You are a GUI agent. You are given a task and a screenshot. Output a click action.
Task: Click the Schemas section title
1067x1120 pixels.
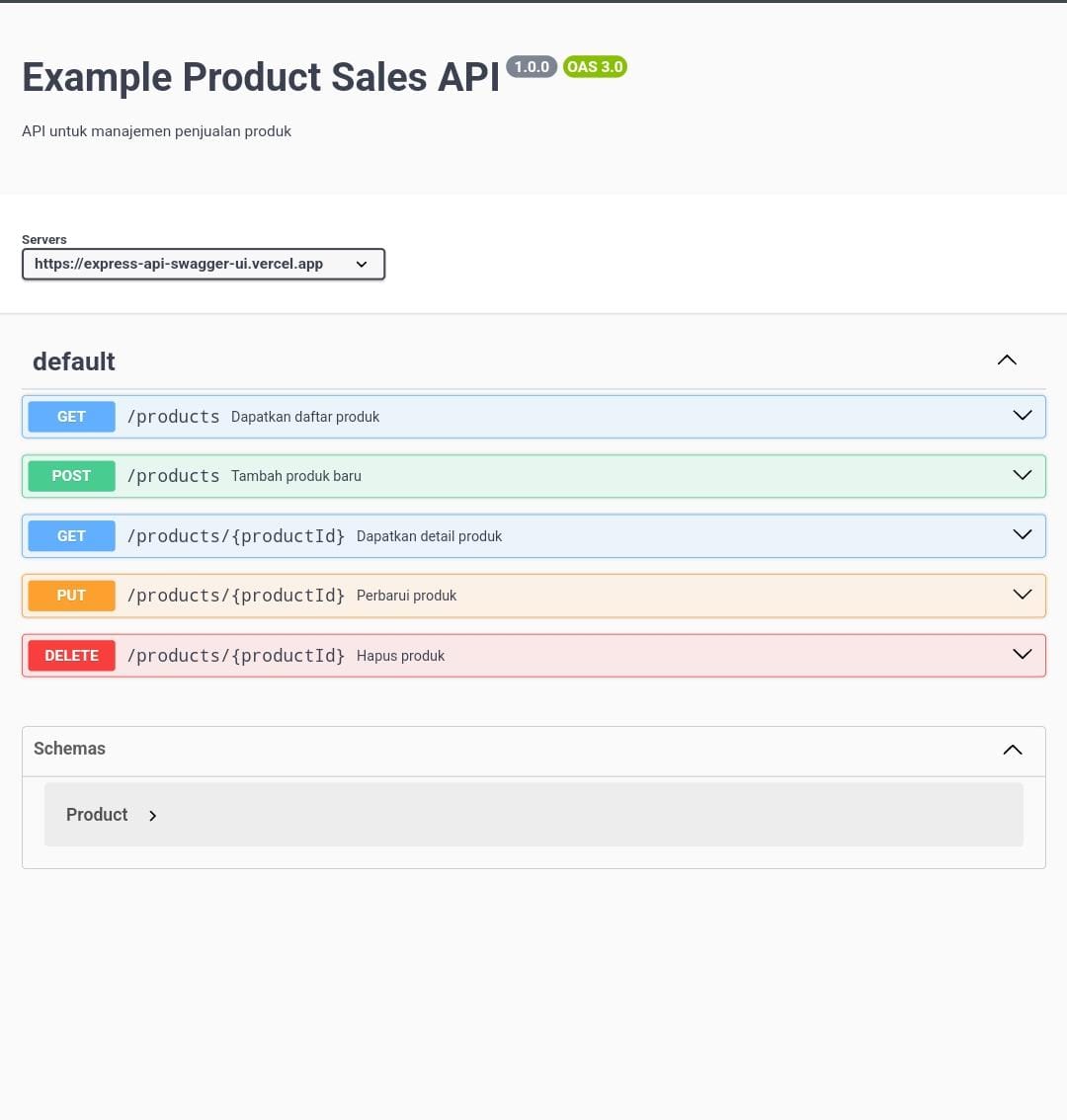pyautogui.click(x=69, y=749)
